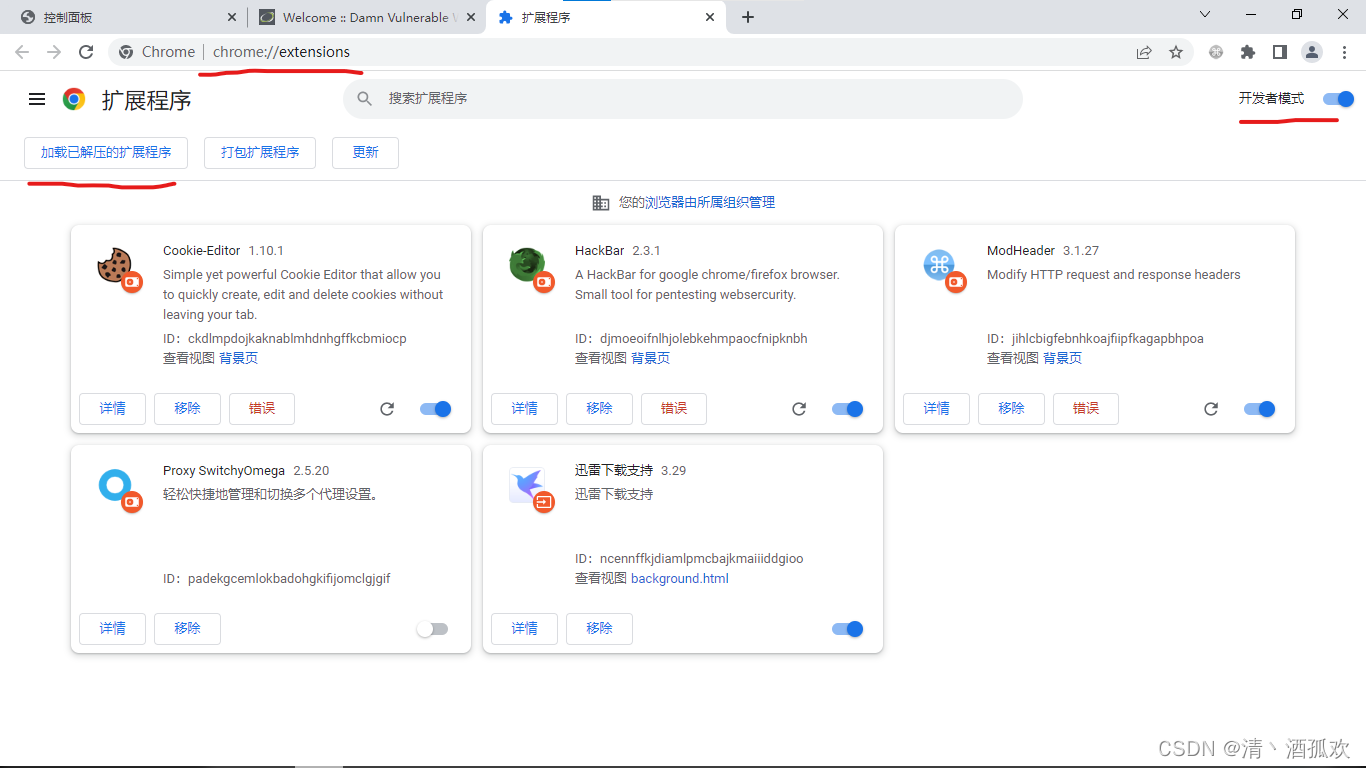Open the extensions puzzle icon in toolbar
This screenshot has height=768, width=1366.
(1248, 52)
